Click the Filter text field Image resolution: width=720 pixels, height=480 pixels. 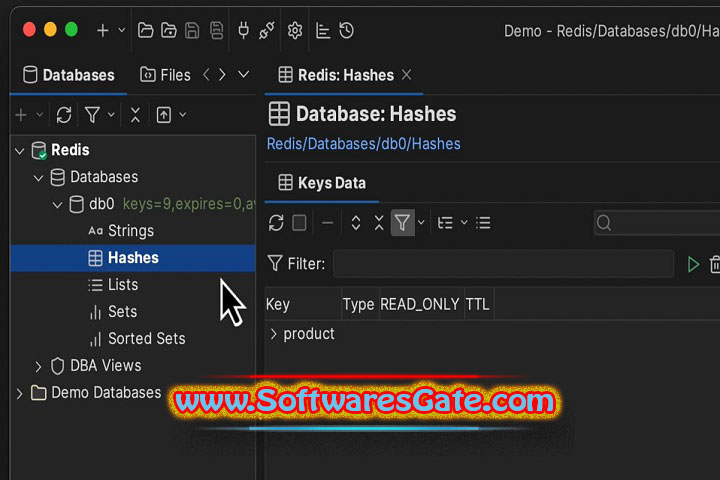pos(503,264)
